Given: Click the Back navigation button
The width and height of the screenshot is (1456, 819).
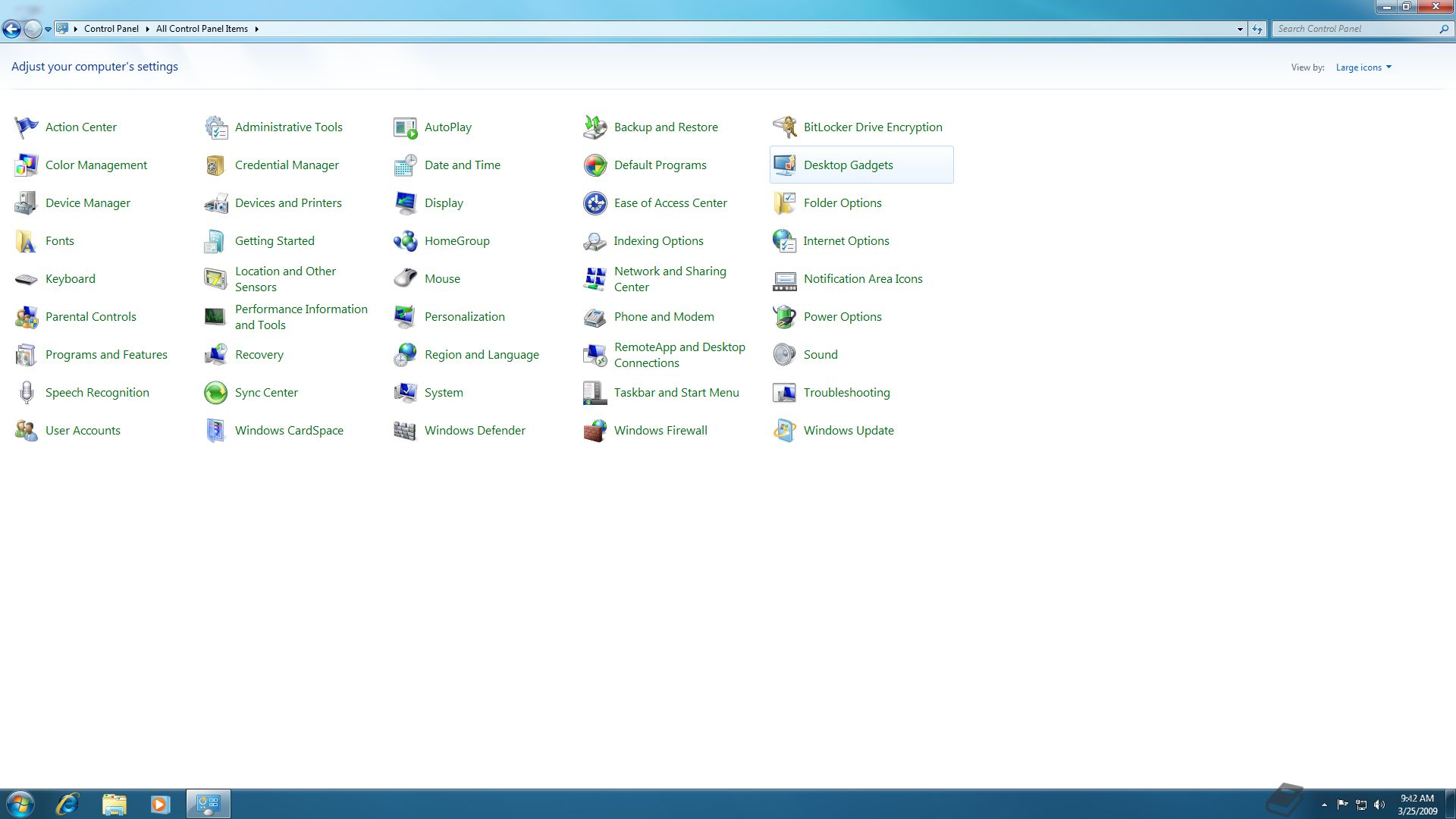Looking at the screenshot, I should 11,29.
